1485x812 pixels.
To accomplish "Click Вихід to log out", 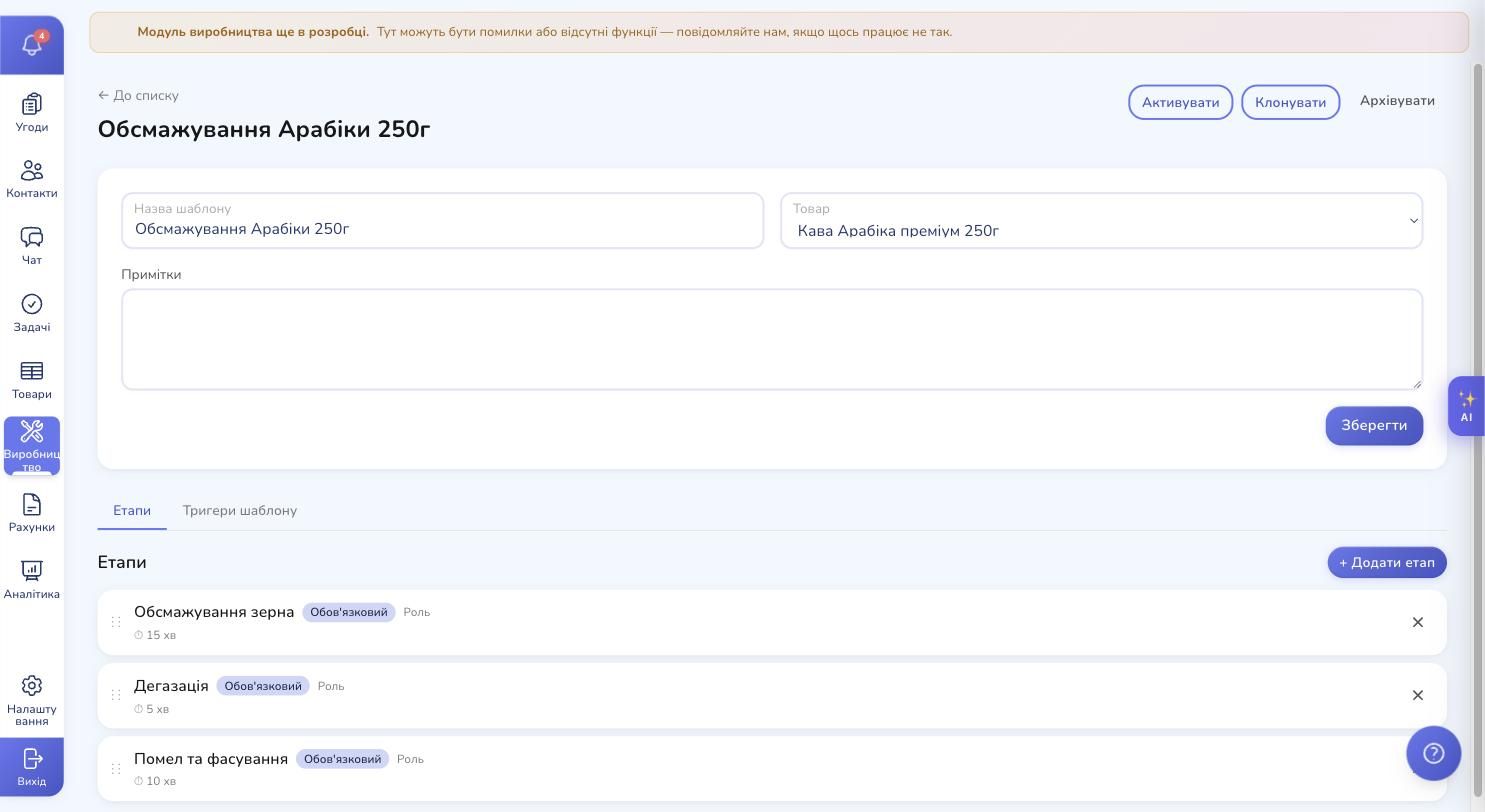I will (32, 767).
